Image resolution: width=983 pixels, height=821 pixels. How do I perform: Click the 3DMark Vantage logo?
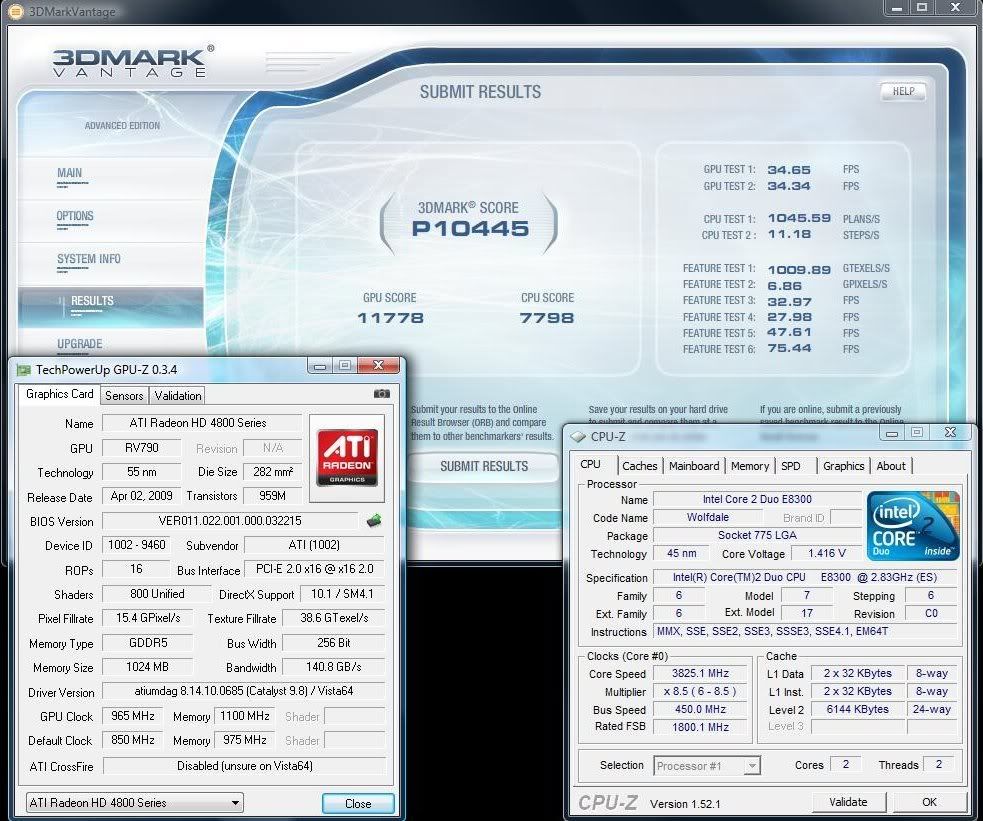click(x=133, y=61)
